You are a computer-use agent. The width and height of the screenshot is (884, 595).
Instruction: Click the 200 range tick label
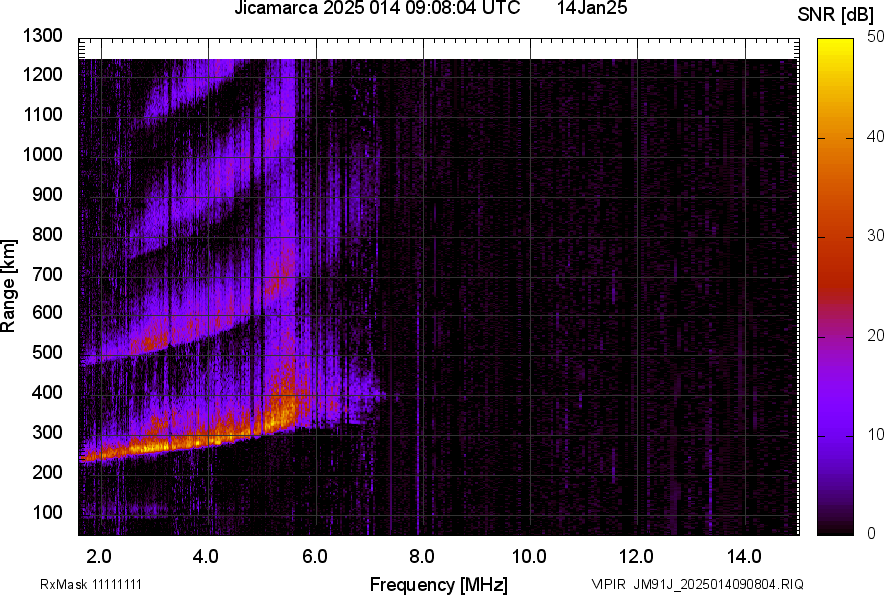(47, 472)
